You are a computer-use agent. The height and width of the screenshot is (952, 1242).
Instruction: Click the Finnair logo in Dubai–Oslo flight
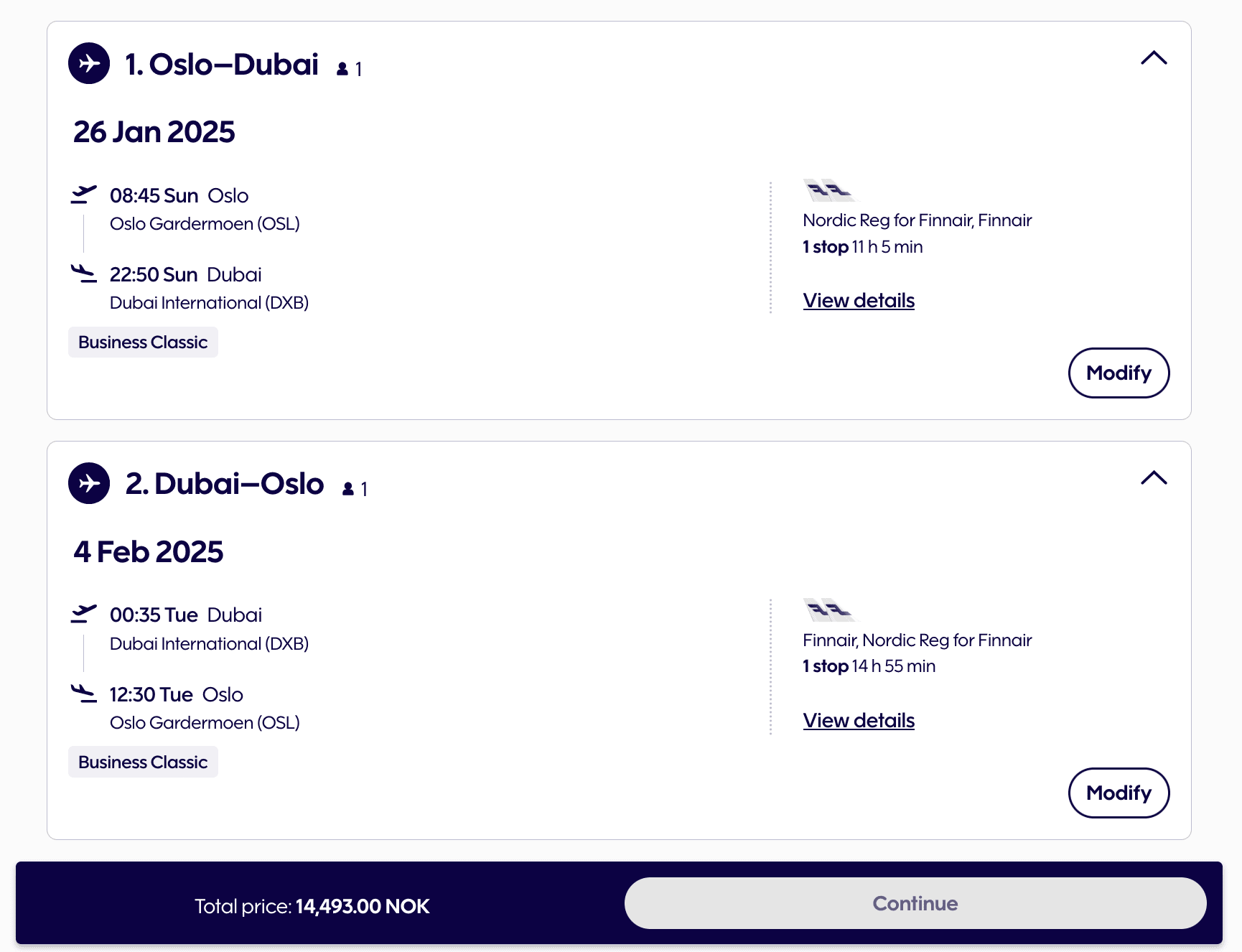pos(829,610)
